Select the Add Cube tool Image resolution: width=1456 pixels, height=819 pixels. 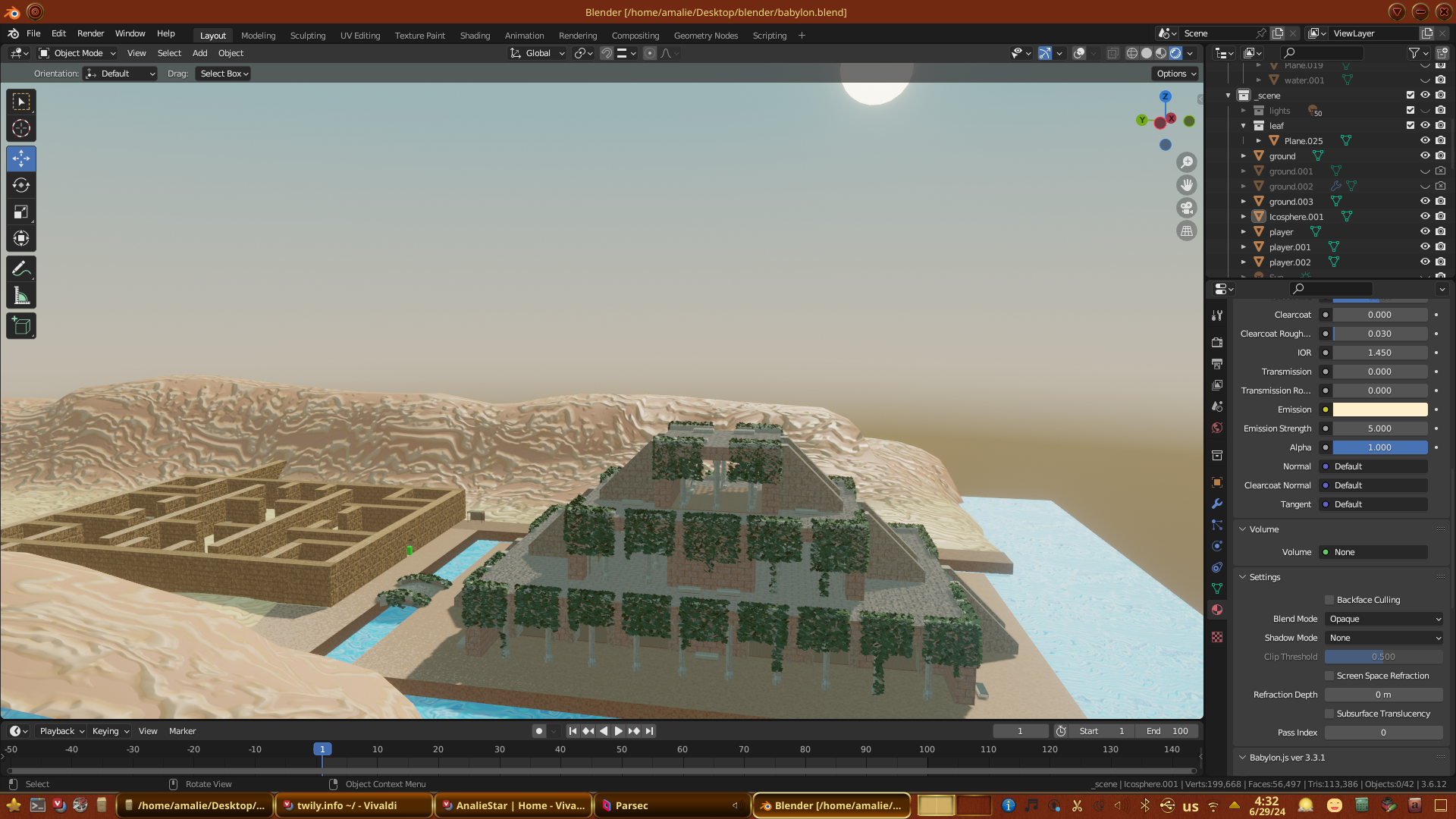pos(21,327)
